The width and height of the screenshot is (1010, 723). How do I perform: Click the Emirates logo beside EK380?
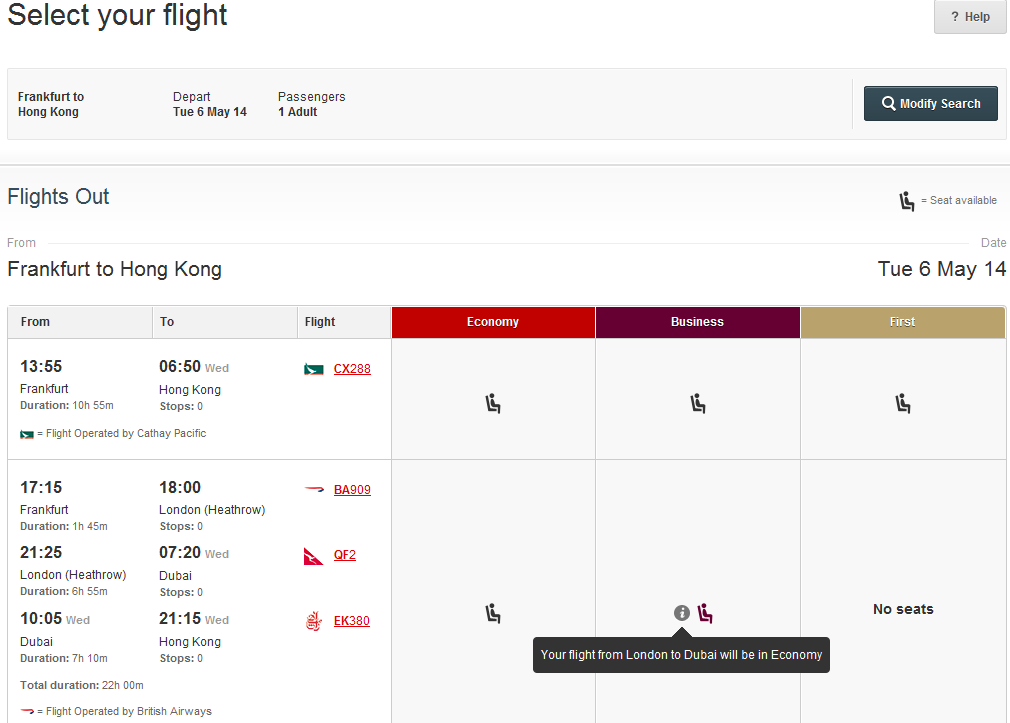[314, 621]
